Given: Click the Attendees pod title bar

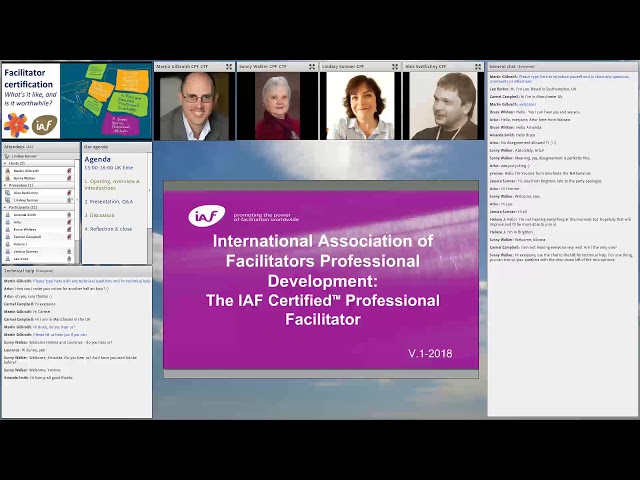Looking at the screenshot, I should point(40,147).
